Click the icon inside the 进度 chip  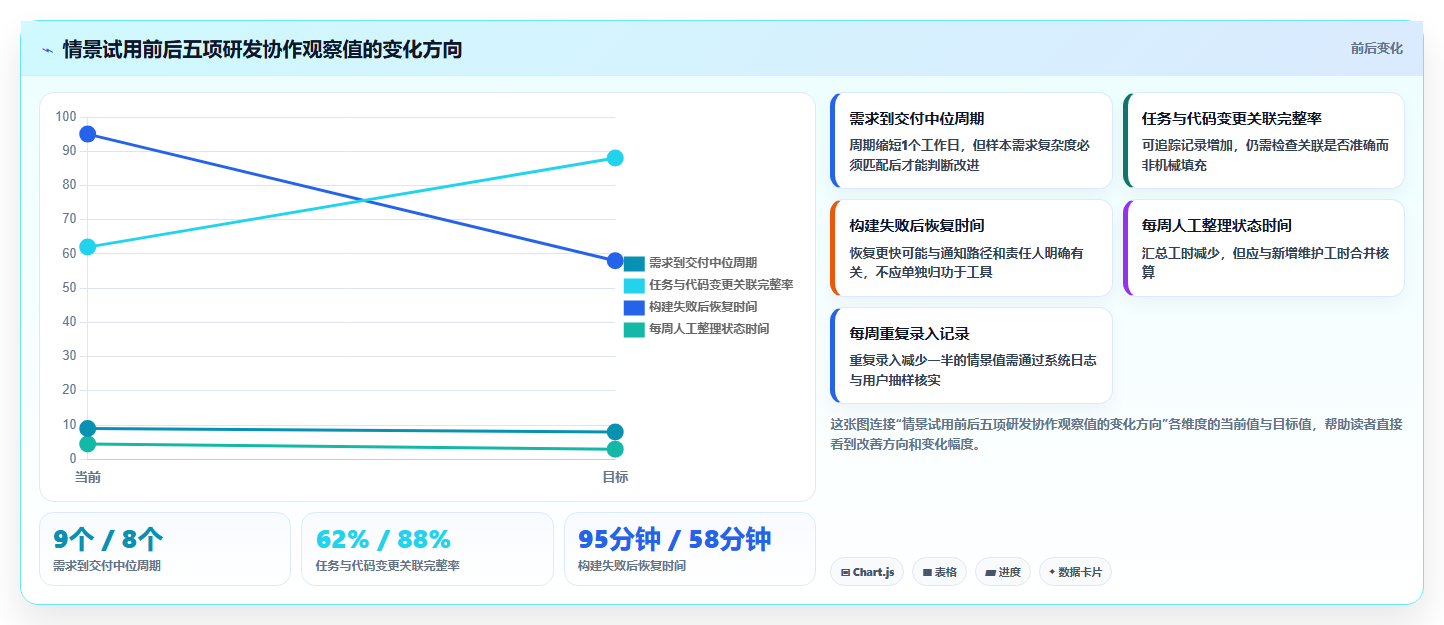coord(990,573)
